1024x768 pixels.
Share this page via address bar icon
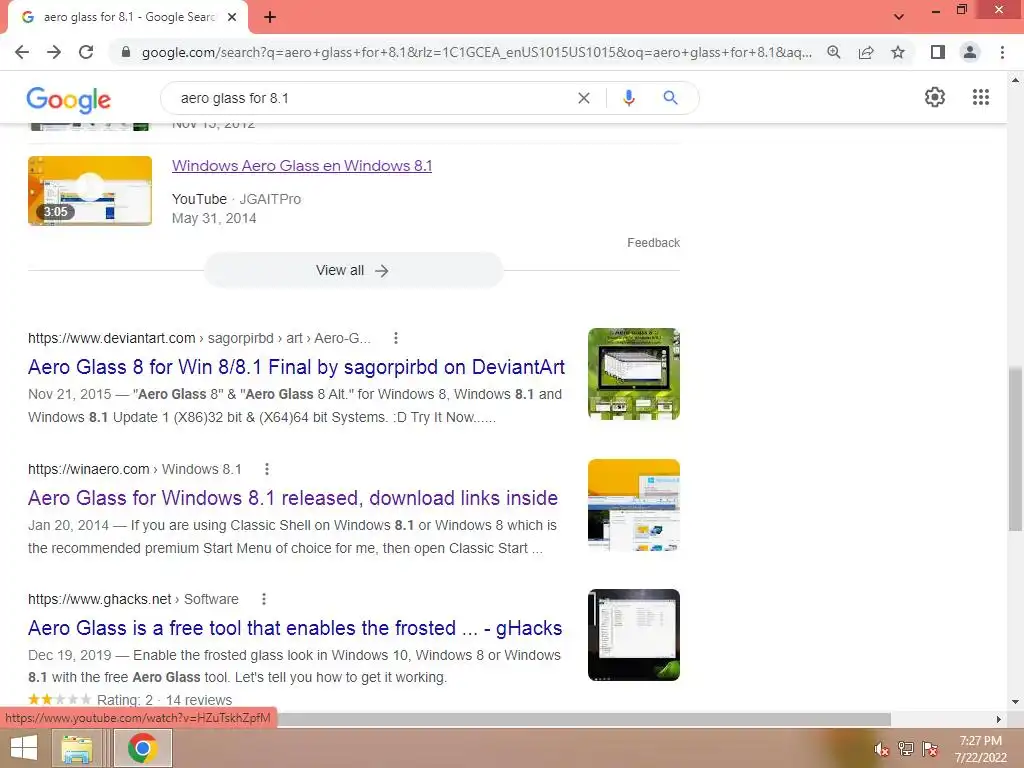[x=866, y=52]
